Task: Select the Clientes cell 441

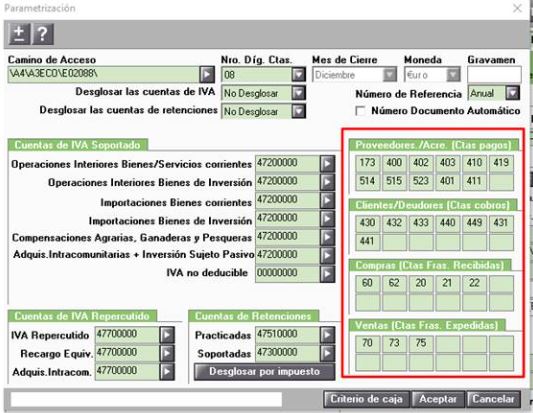Action: coord(367,242)
